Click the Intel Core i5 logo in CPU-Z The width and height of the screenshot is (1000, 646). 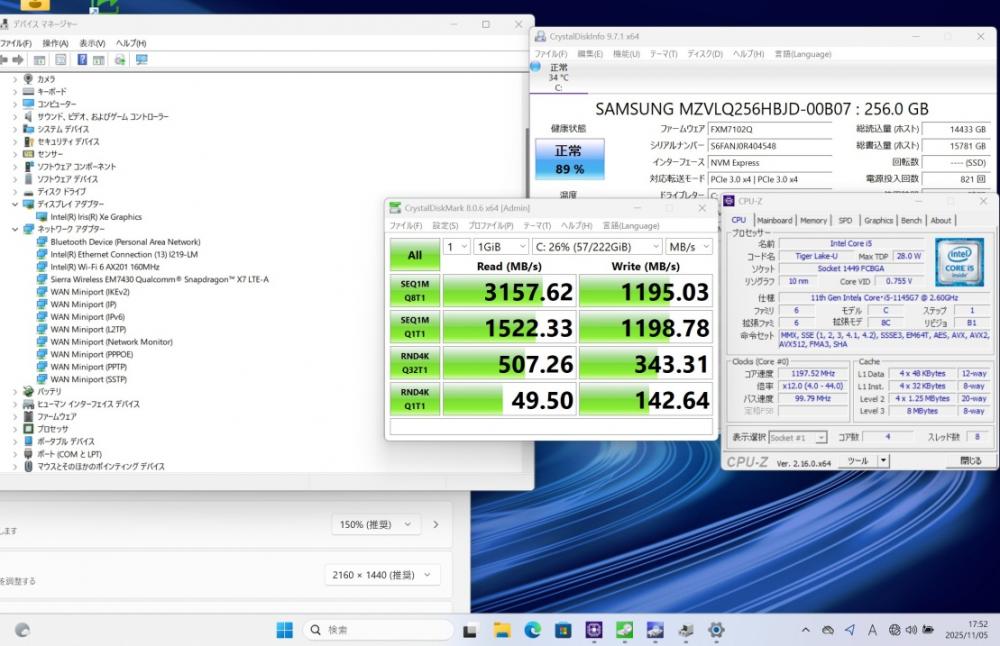[958, 262]
